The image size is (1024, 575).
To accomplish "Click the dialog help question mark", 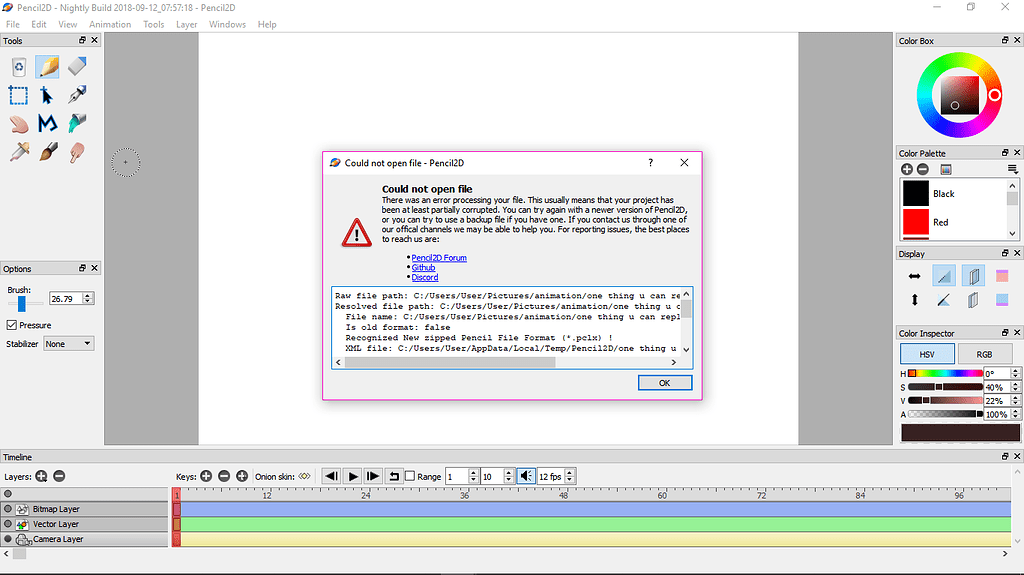I will click(x=650, y=163).
